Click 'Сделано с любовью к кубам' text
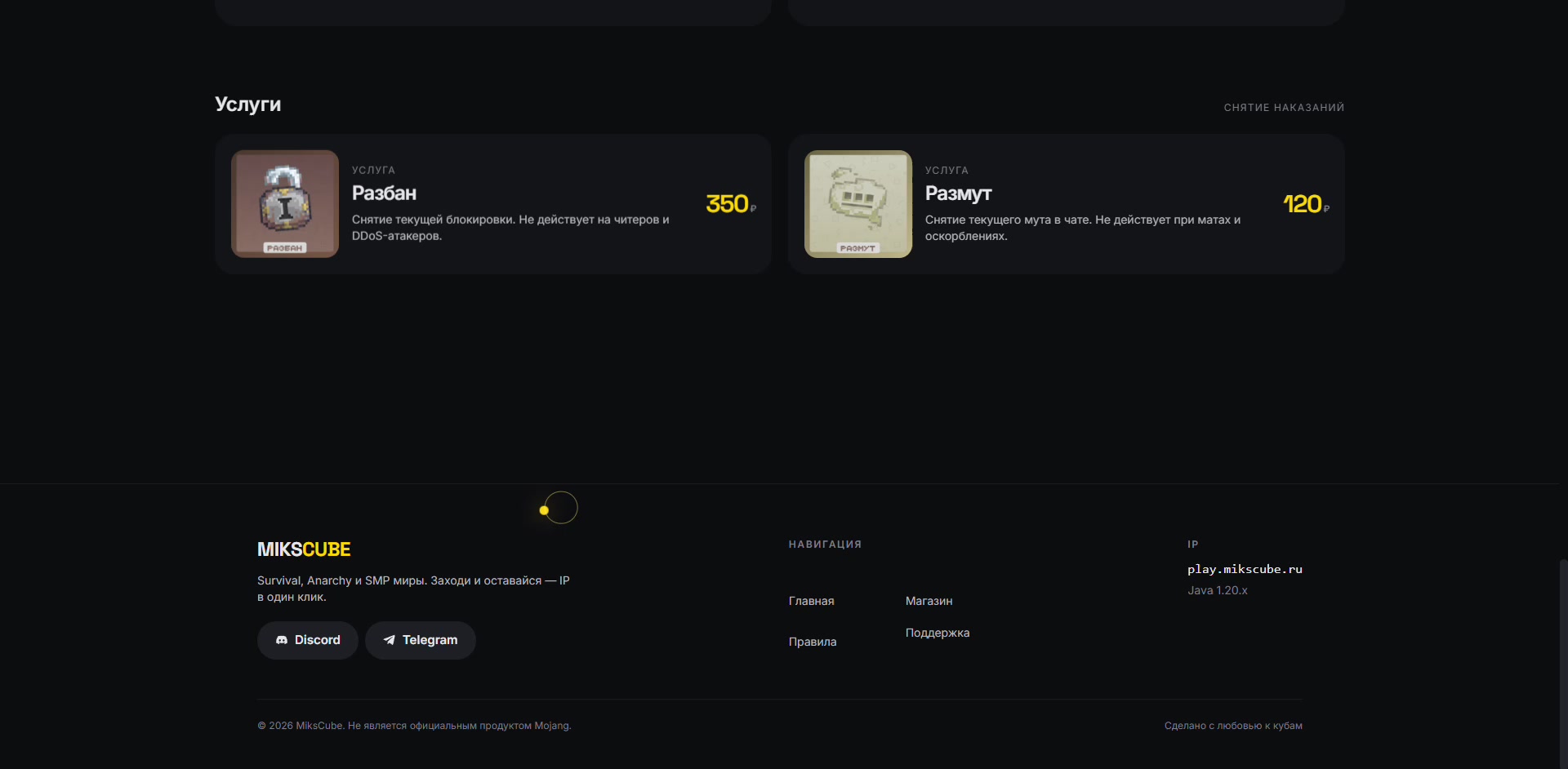The width and height of the screenshot is (1568, 769). click(1233, 726)
